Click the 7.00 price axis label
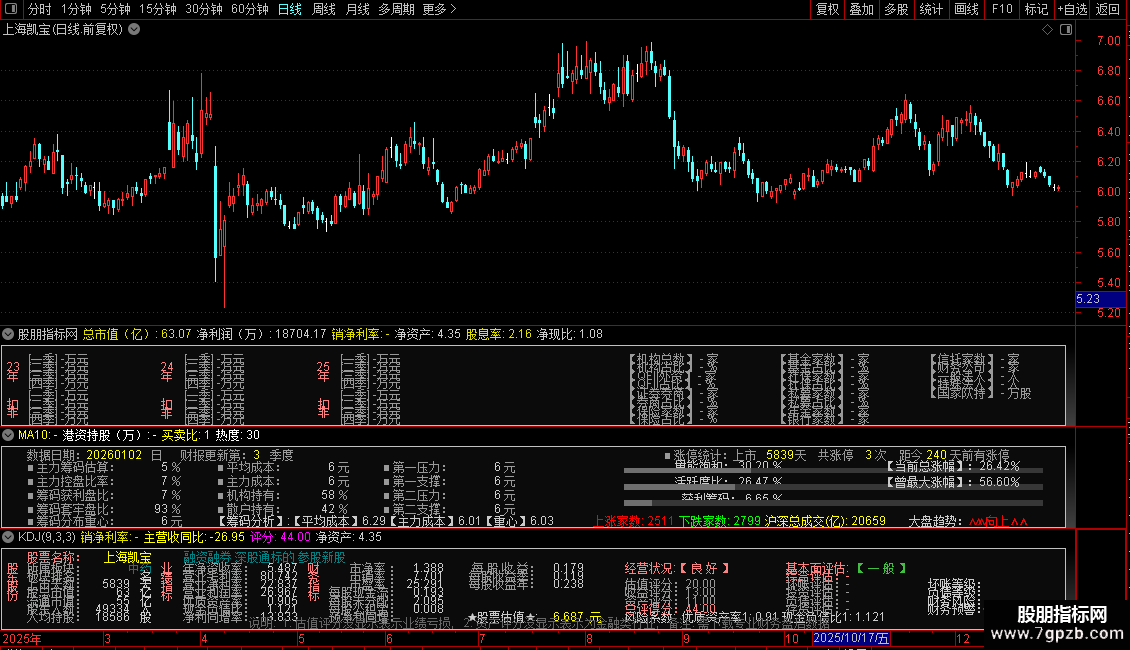This screenshot has width=1130, height=650. 1108,41
